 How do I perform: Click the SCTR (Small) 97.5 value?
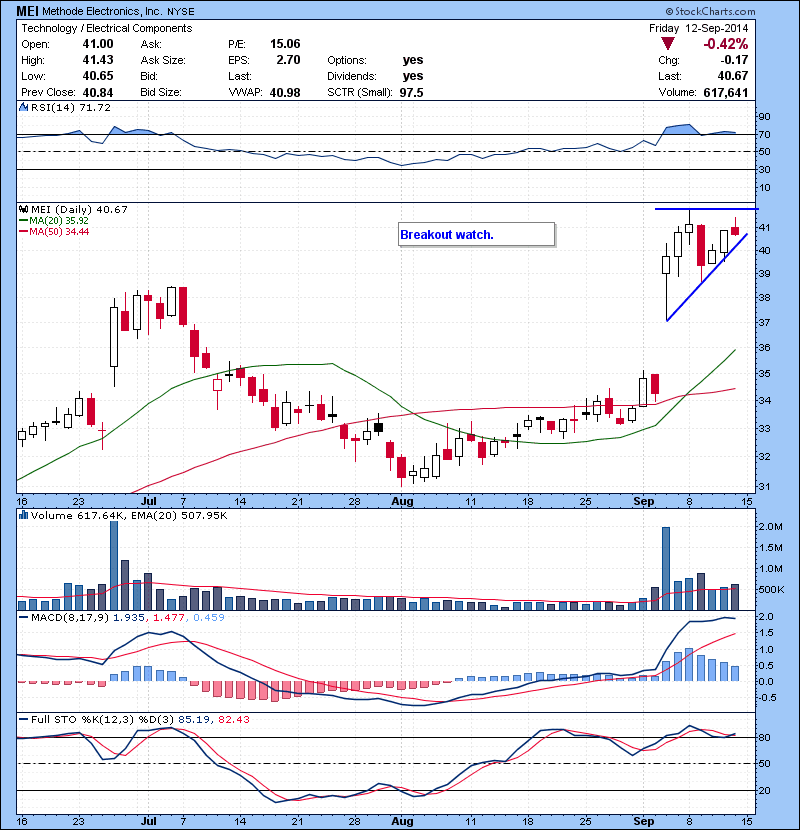click(412, 92)
